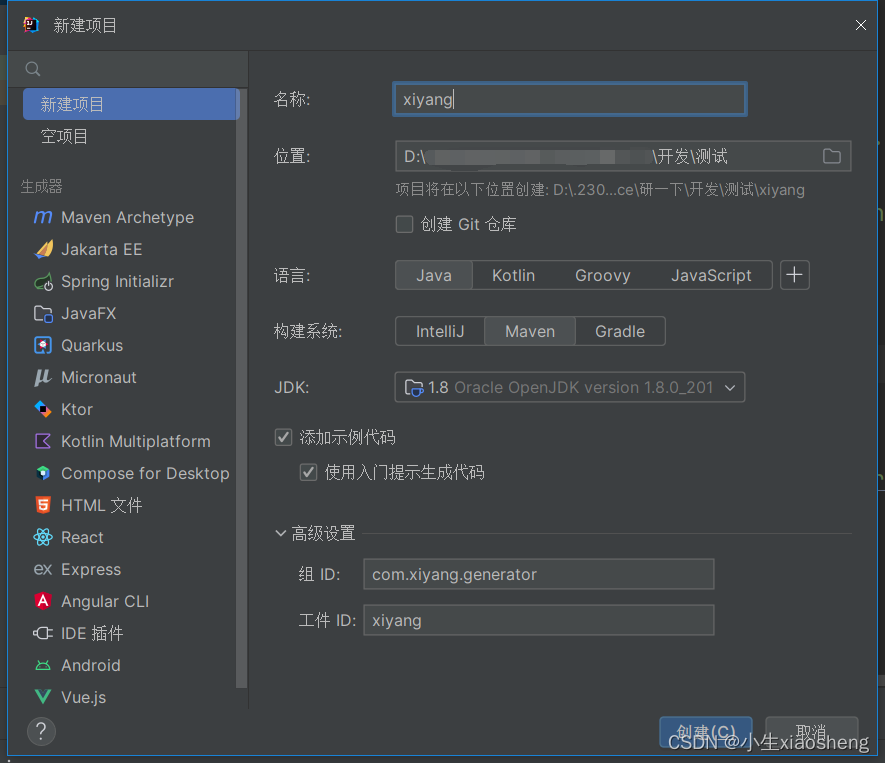Enable the create Git repository checkbox
885x763 pixels.
(x=404, y=224)
